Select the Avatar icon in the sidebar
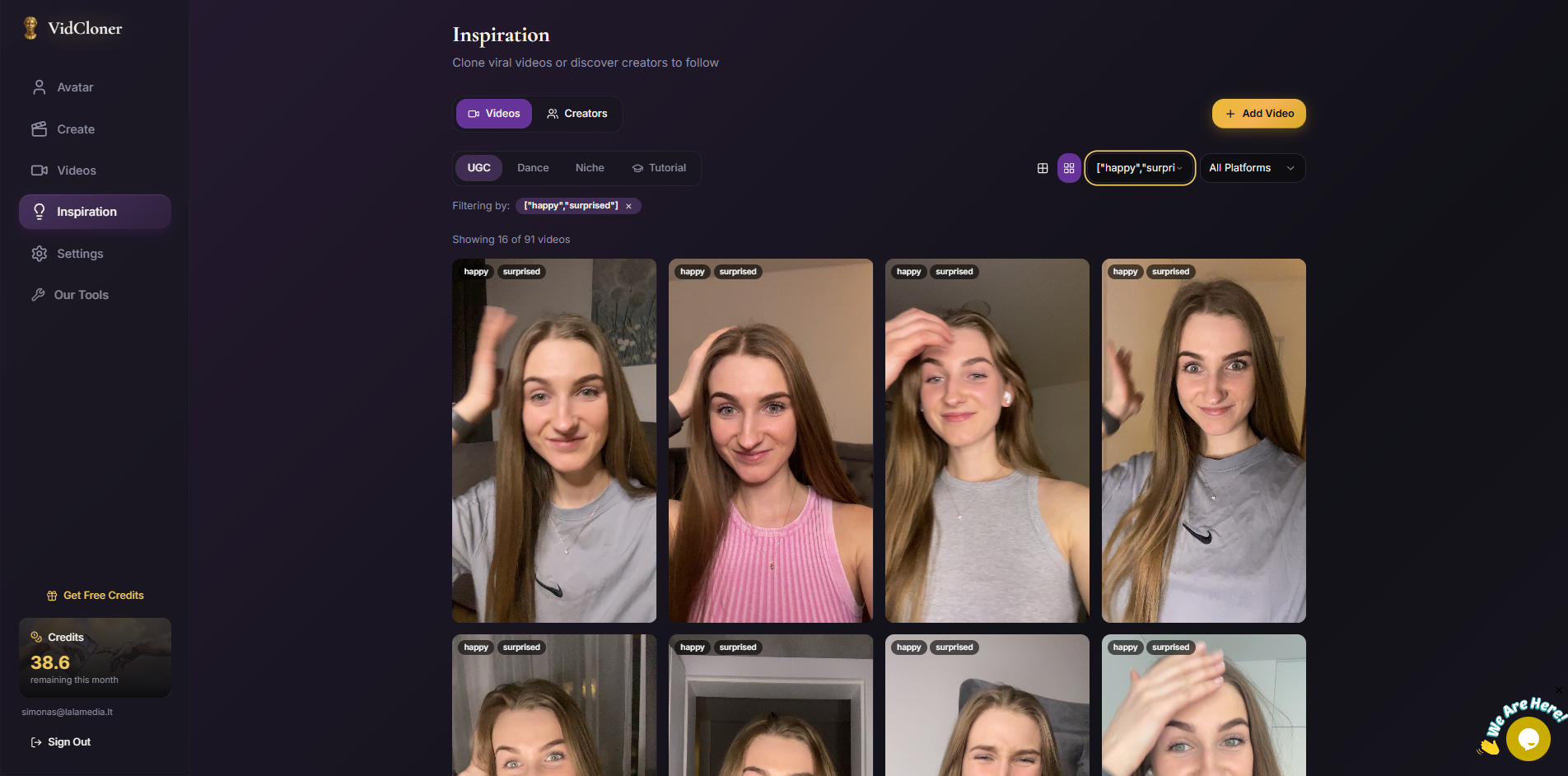This screenshot has height=776, width=1568. (x=39, y=86)
